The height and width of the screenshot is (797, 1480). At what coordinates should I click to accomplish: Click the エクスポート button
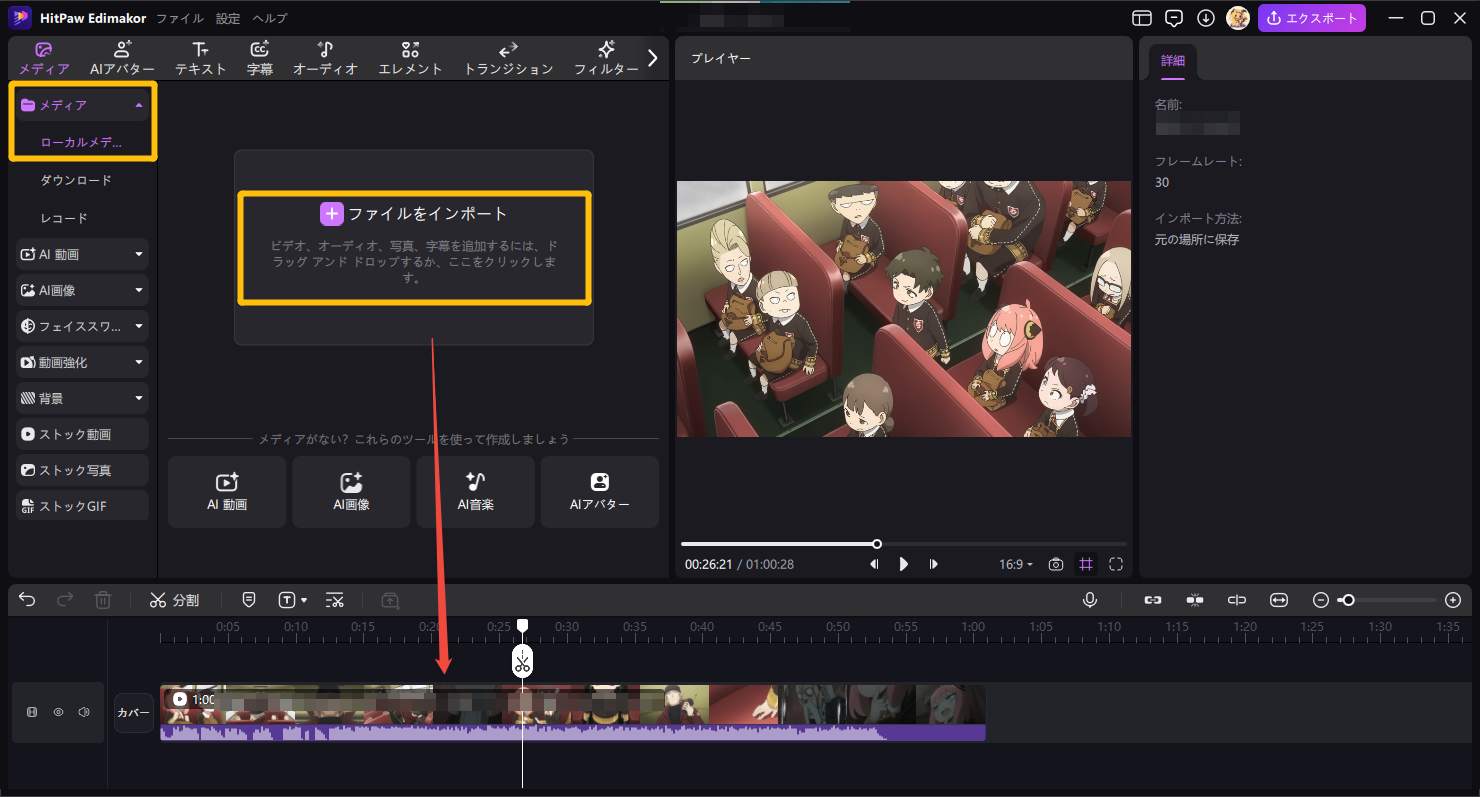pos(1312,18)
